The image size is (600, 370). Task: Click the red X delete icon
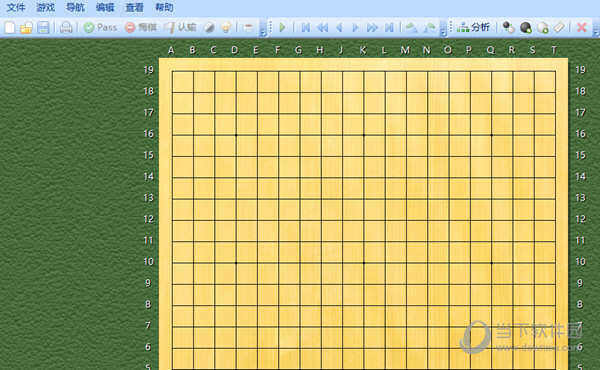coord(582,28)
